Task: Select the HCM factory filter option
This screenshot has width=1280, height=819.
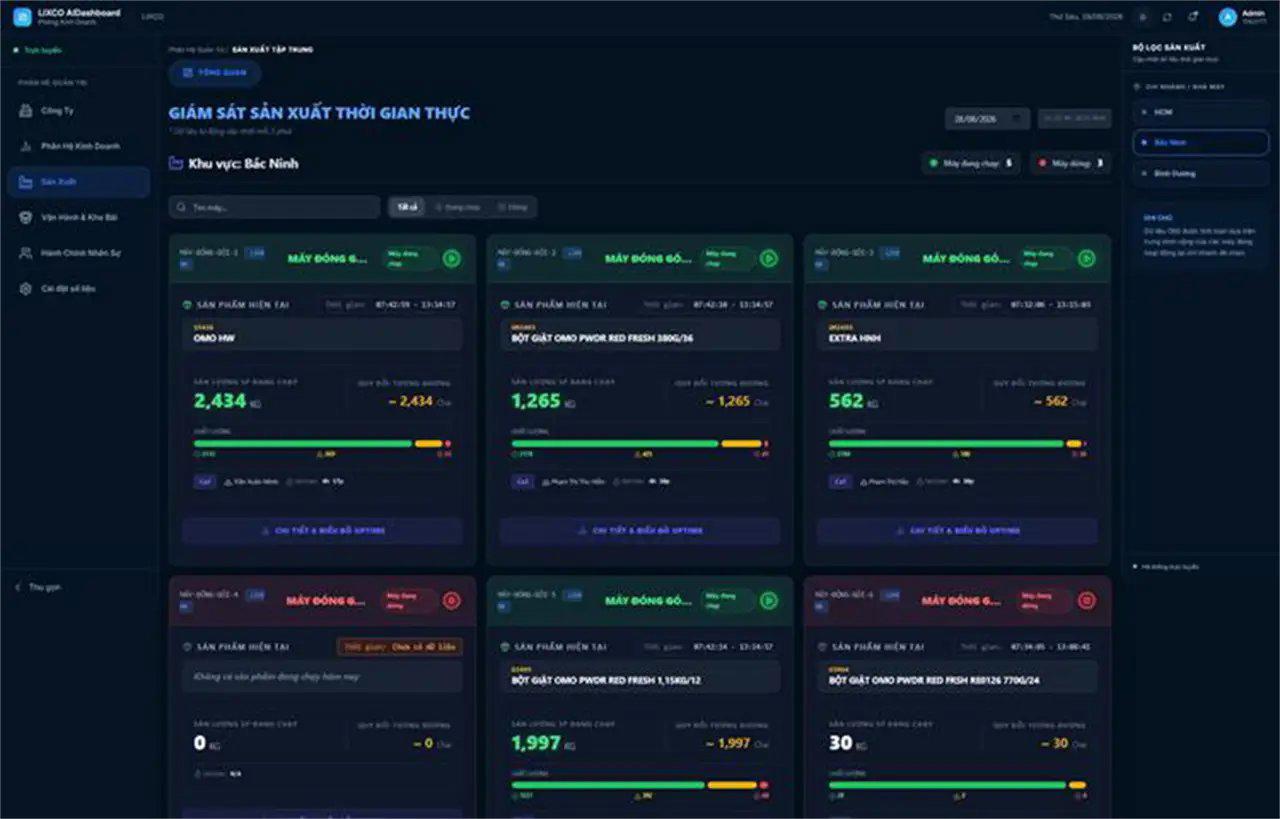Action: [1200, 112]
